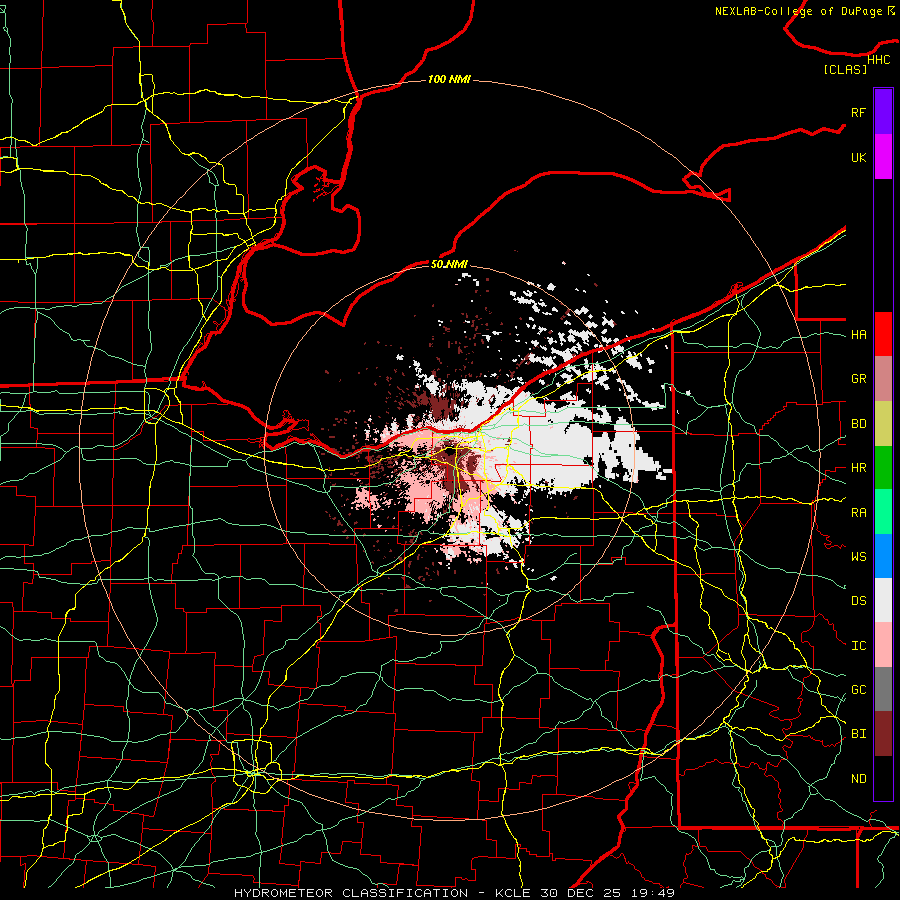Click the ND black legend swatch
This screenshot has width=900, height=900.
pos(883,778)
